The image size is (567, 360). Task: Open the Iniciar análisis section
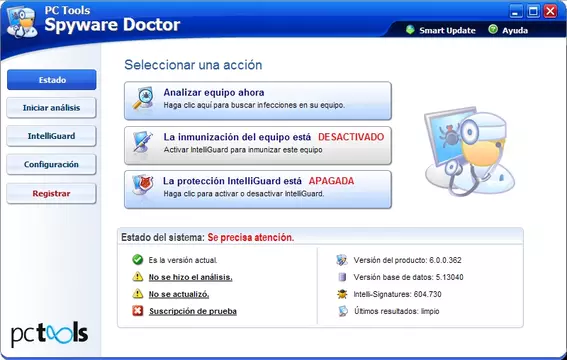pyautogui.click(x=52, y=108)
